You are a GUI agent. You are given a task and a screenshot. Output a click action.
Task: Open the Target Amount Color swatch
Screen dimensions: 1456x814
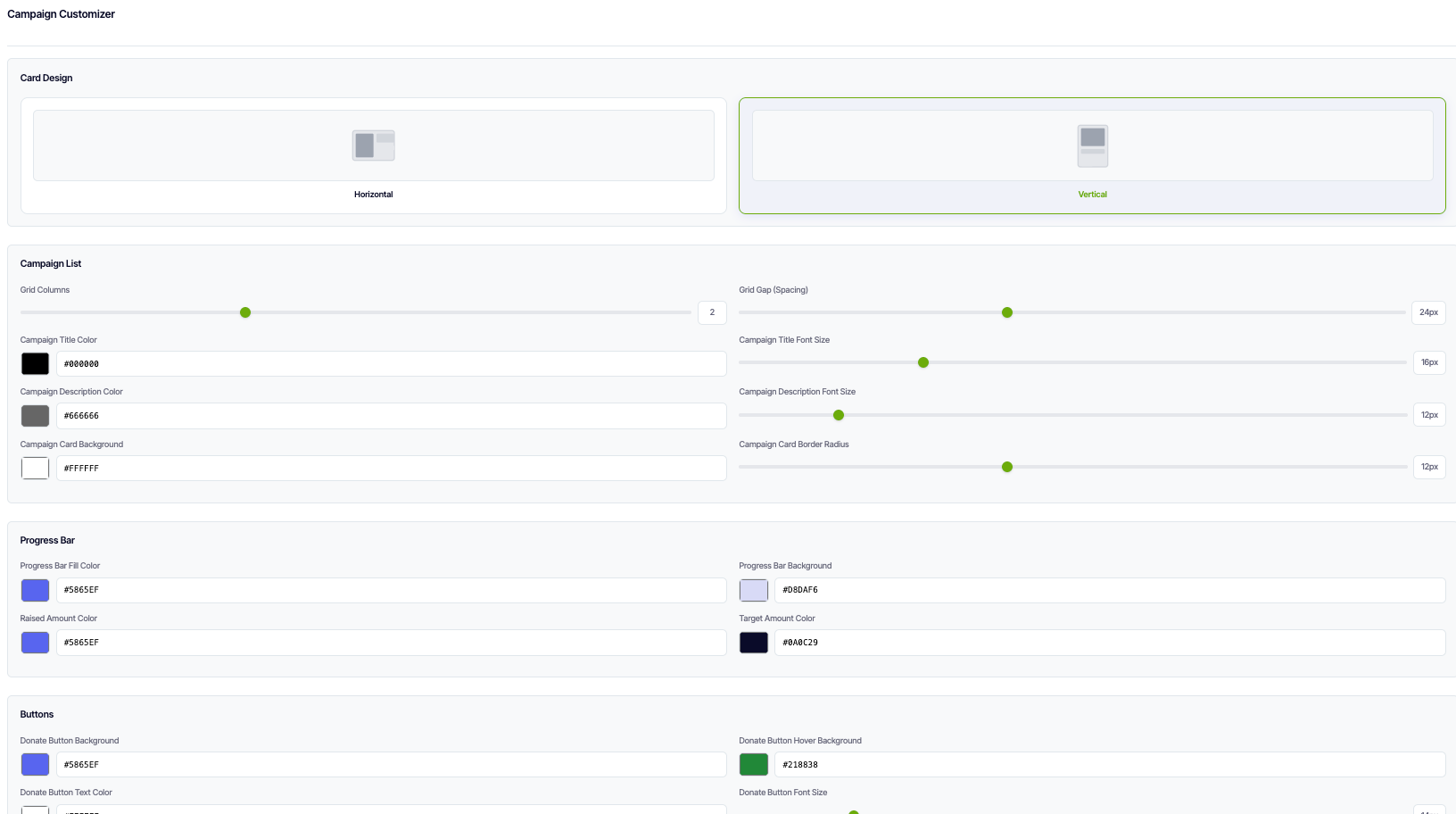pos(754,642)
